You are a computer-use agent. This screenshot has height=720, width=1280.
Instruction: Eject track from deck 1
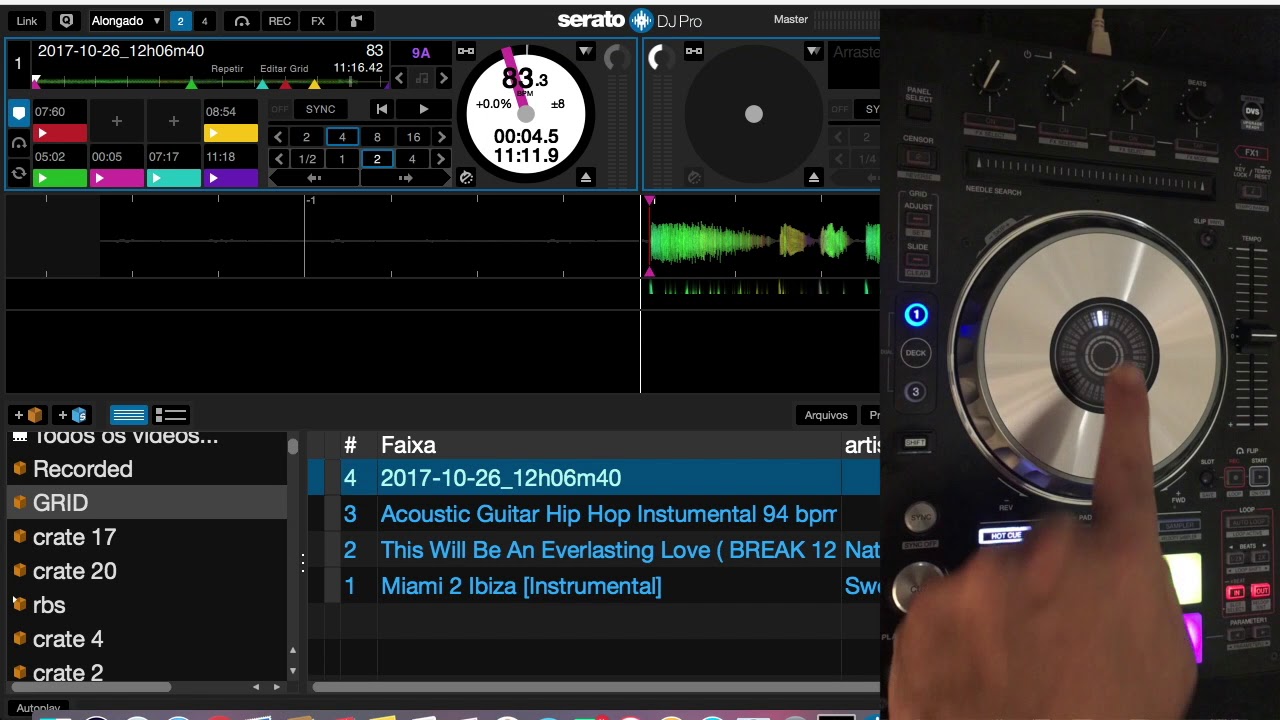click(x=586, y=178)
